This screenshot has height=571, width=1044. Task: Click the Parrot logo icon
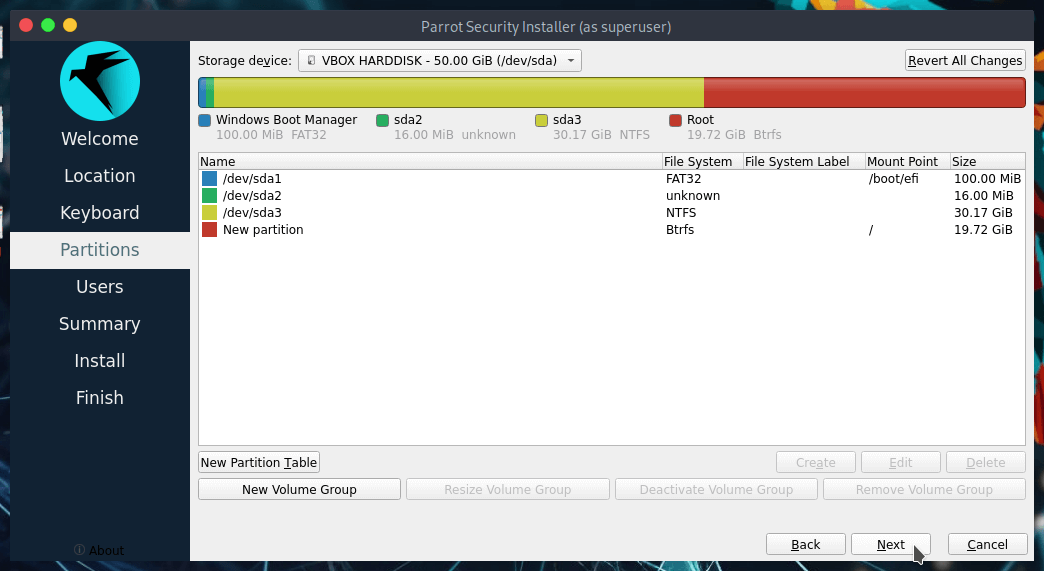click(99, 82)
